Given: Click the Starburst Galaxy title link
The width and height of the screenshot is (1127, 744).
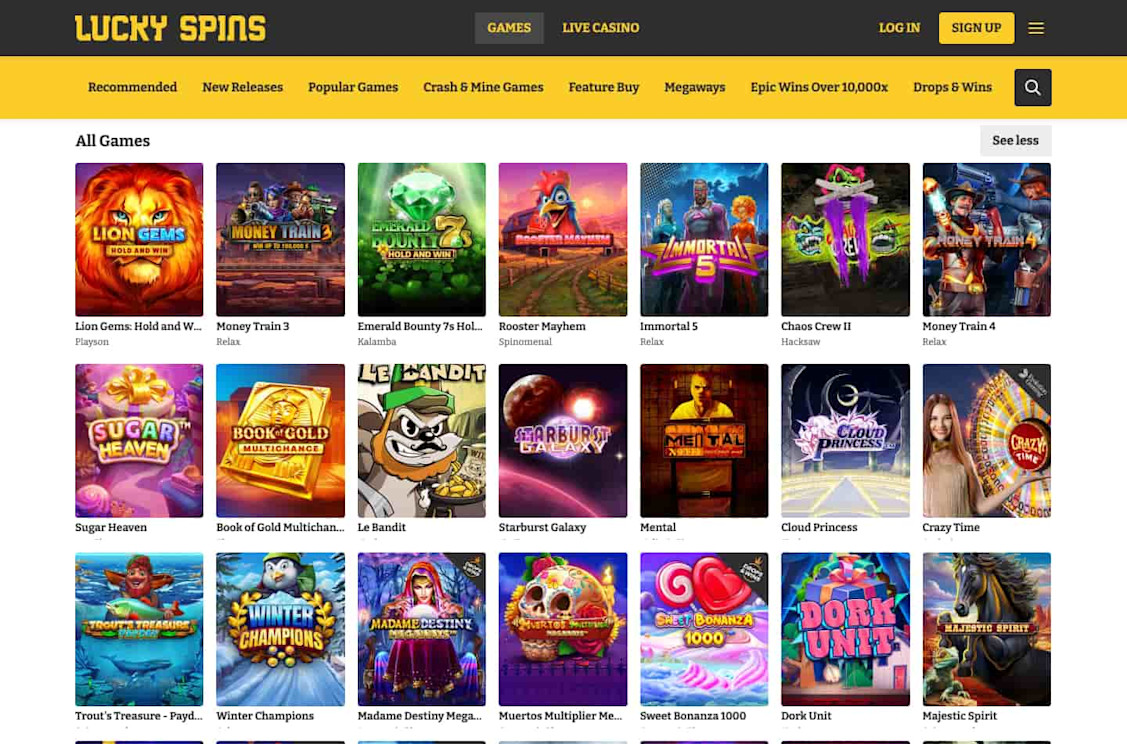Looking at the screenshot, I should tap(542, 527).
